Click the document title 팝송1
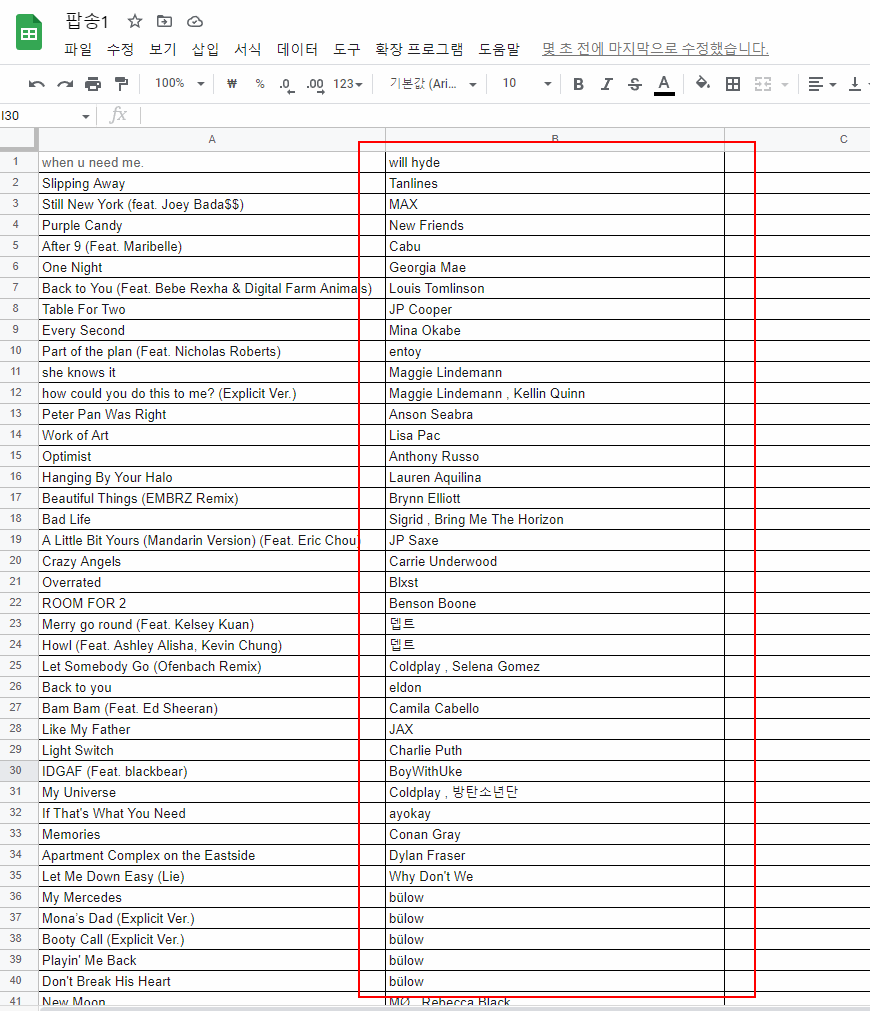 click(x=87, y=21)
